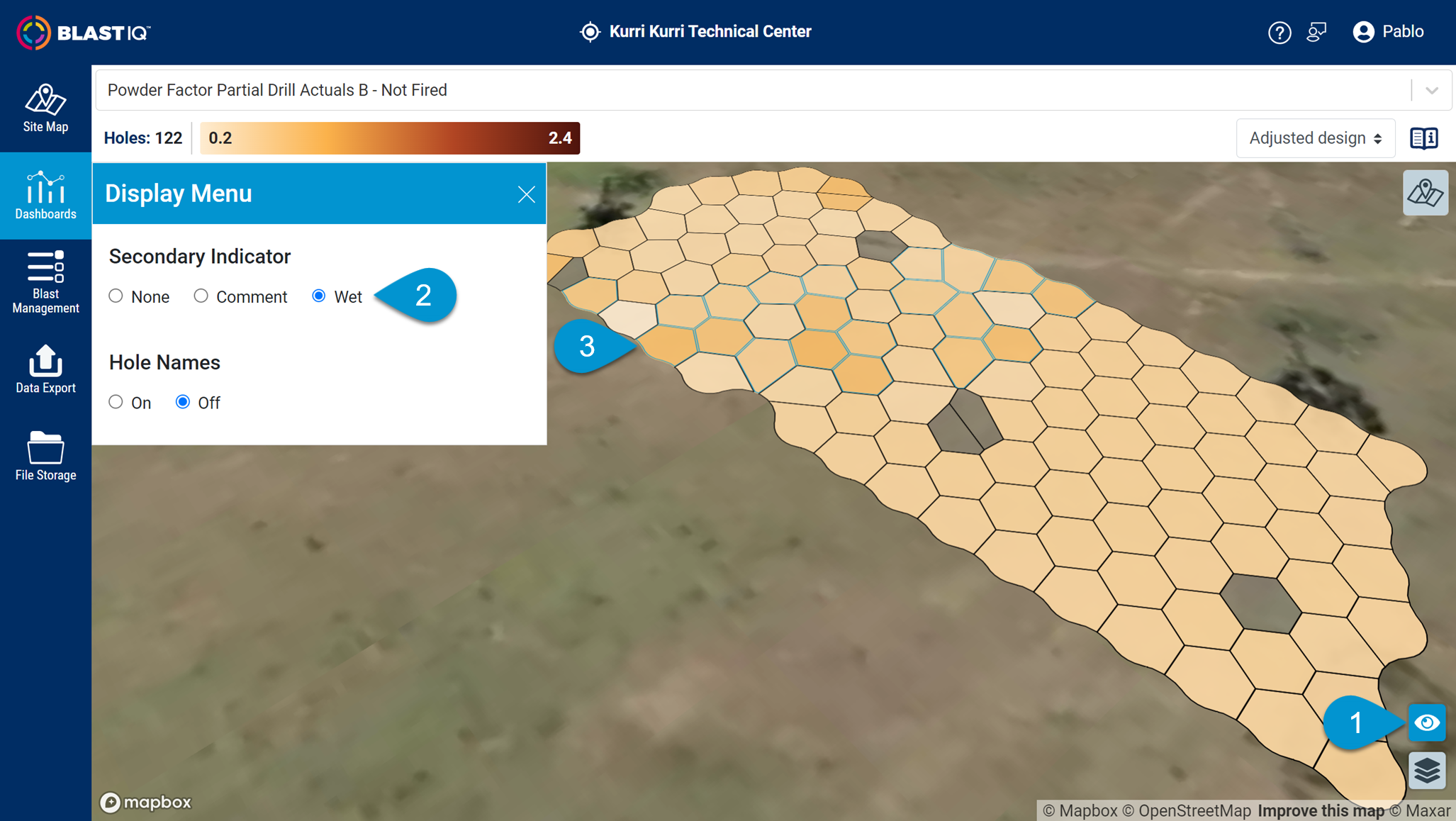Screen dimensions: 1456x821
Task: Expand the blast selection dropdown arrow
Action: 1432,90
